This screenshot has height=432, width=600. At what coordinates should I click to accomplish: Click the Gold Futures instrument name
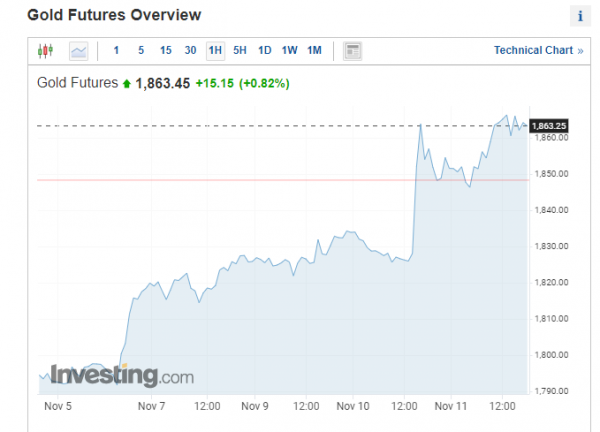(78, 83)
